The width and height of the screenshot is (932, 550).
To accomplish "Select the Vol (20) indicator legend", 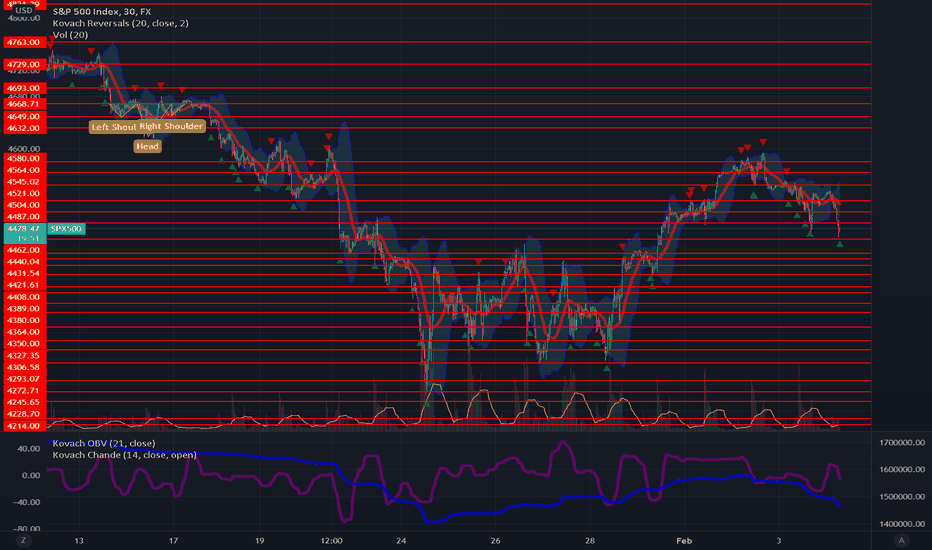I will pyautogui.click(x=70, y=34).
